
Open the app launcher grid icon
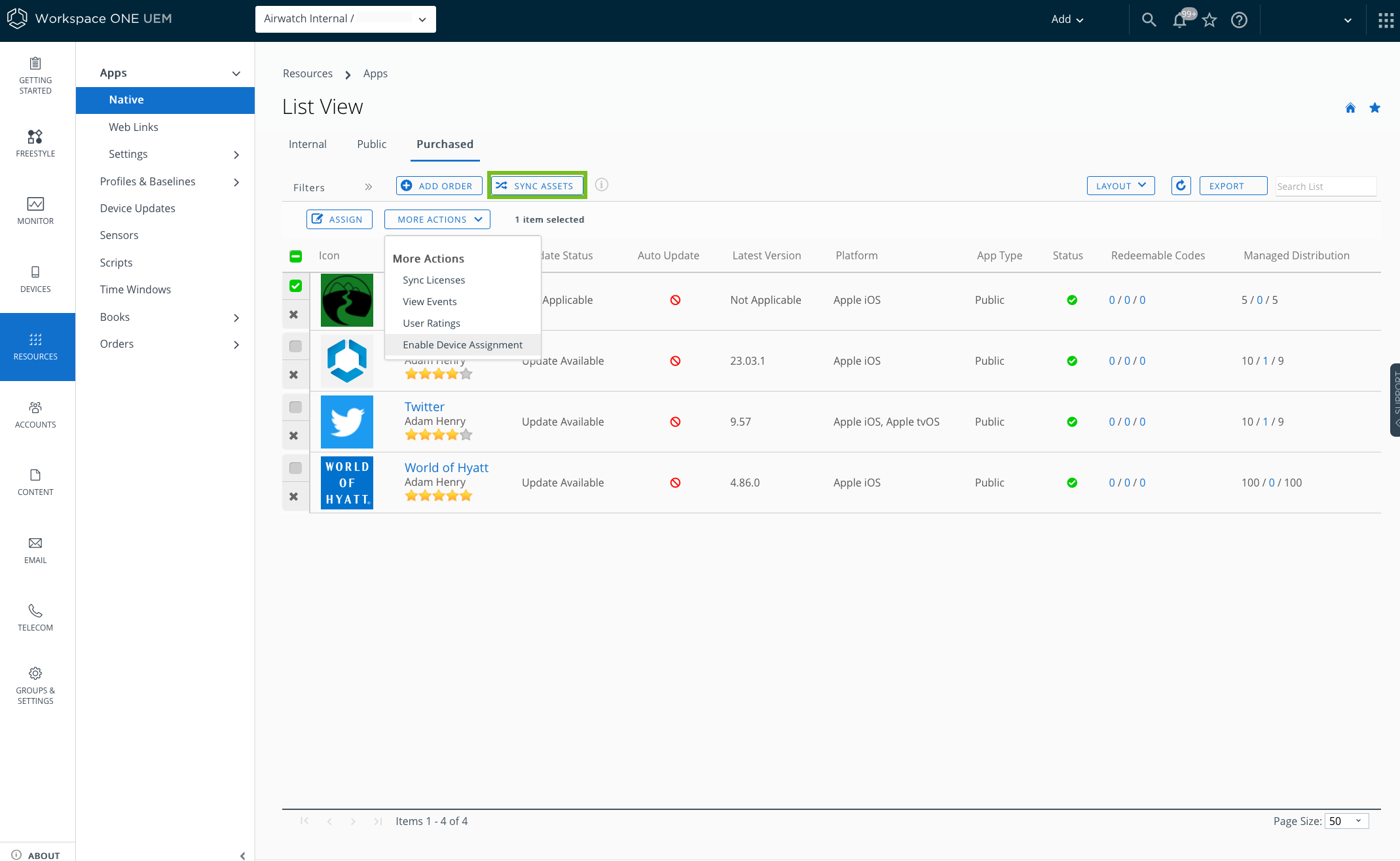point(1386,20)
